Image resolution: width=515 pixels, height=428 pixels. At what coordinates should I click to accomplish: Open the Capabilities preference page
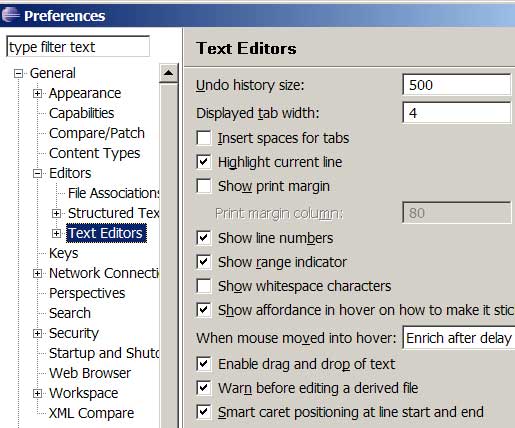pos(81,113)
